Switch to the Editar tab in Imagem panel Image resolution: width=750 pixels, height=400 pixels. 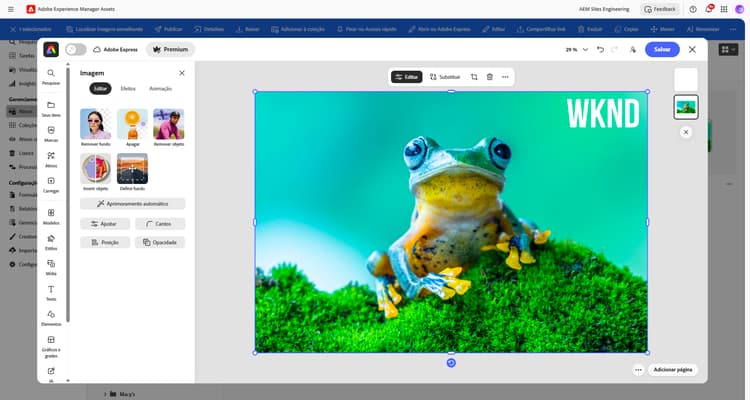100,89
